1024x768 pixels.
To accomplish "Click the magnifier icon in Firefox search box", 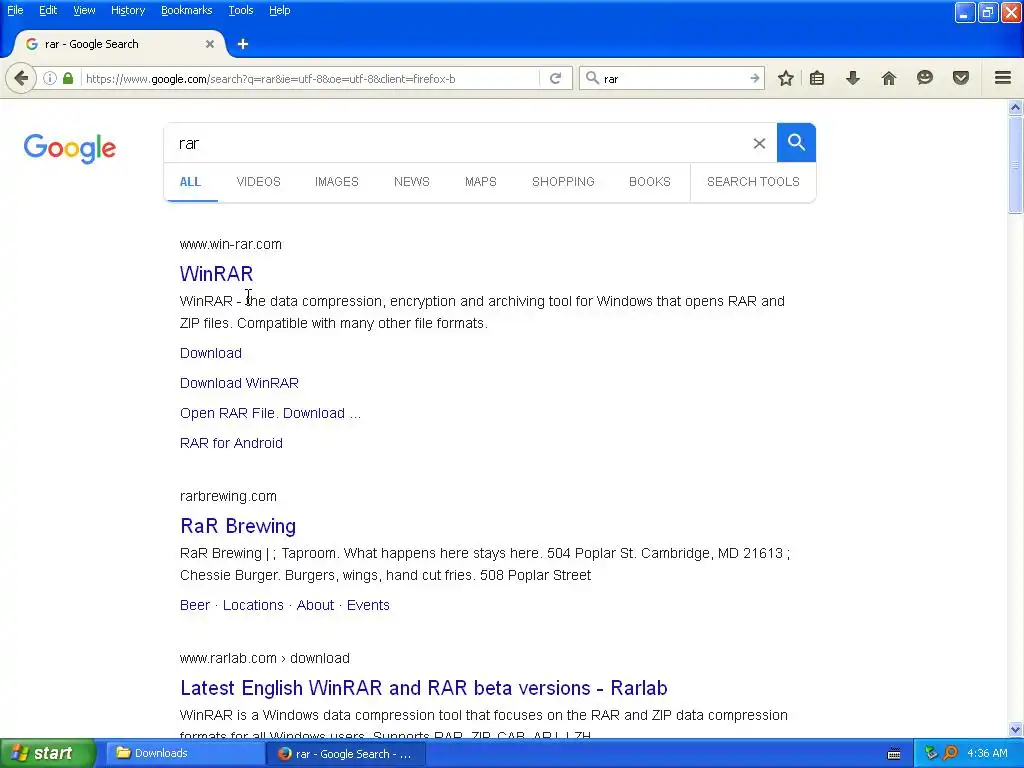I will point(592,78).
